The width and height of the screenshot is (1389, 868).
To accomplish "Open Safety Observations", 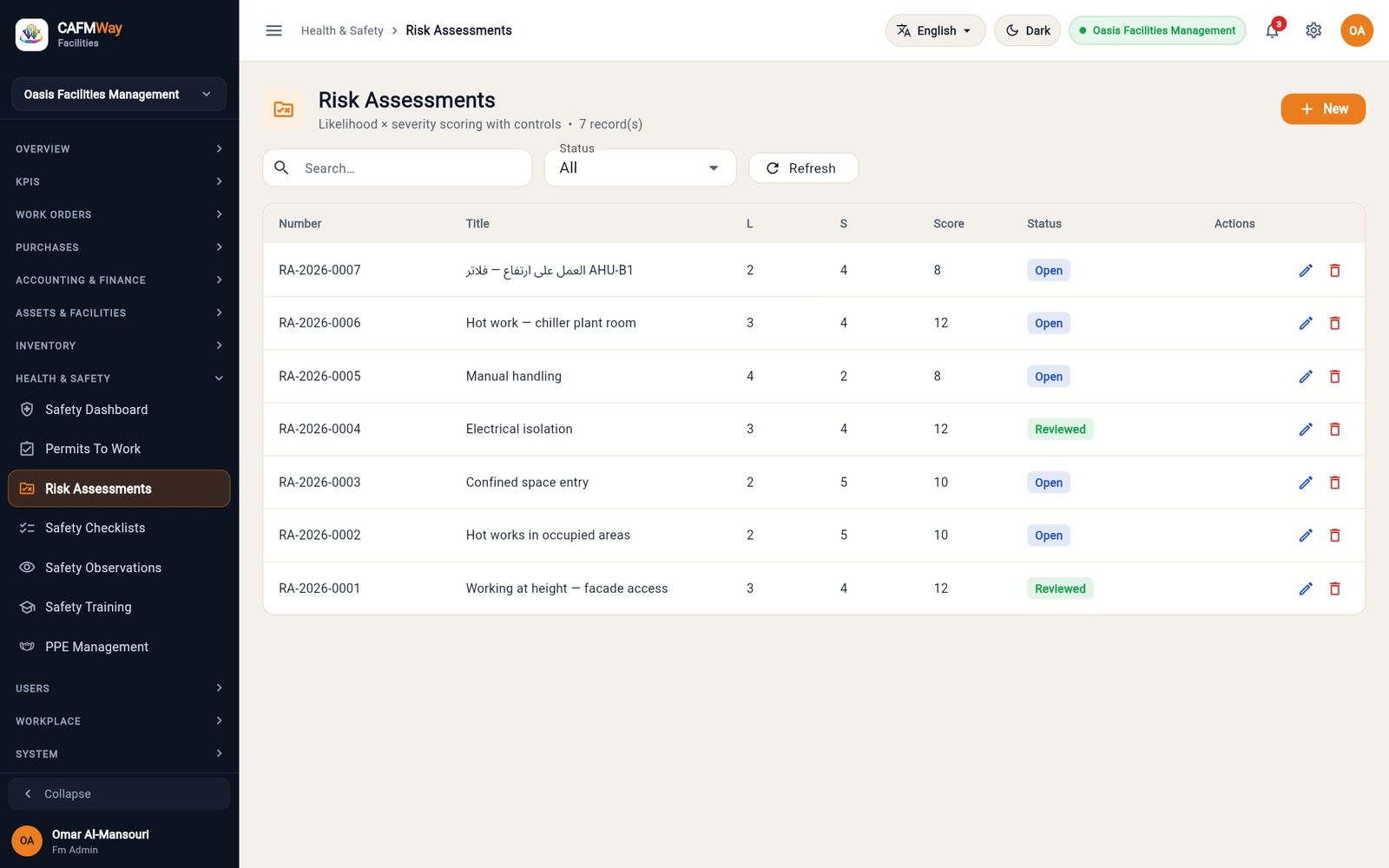I will 119,568.
